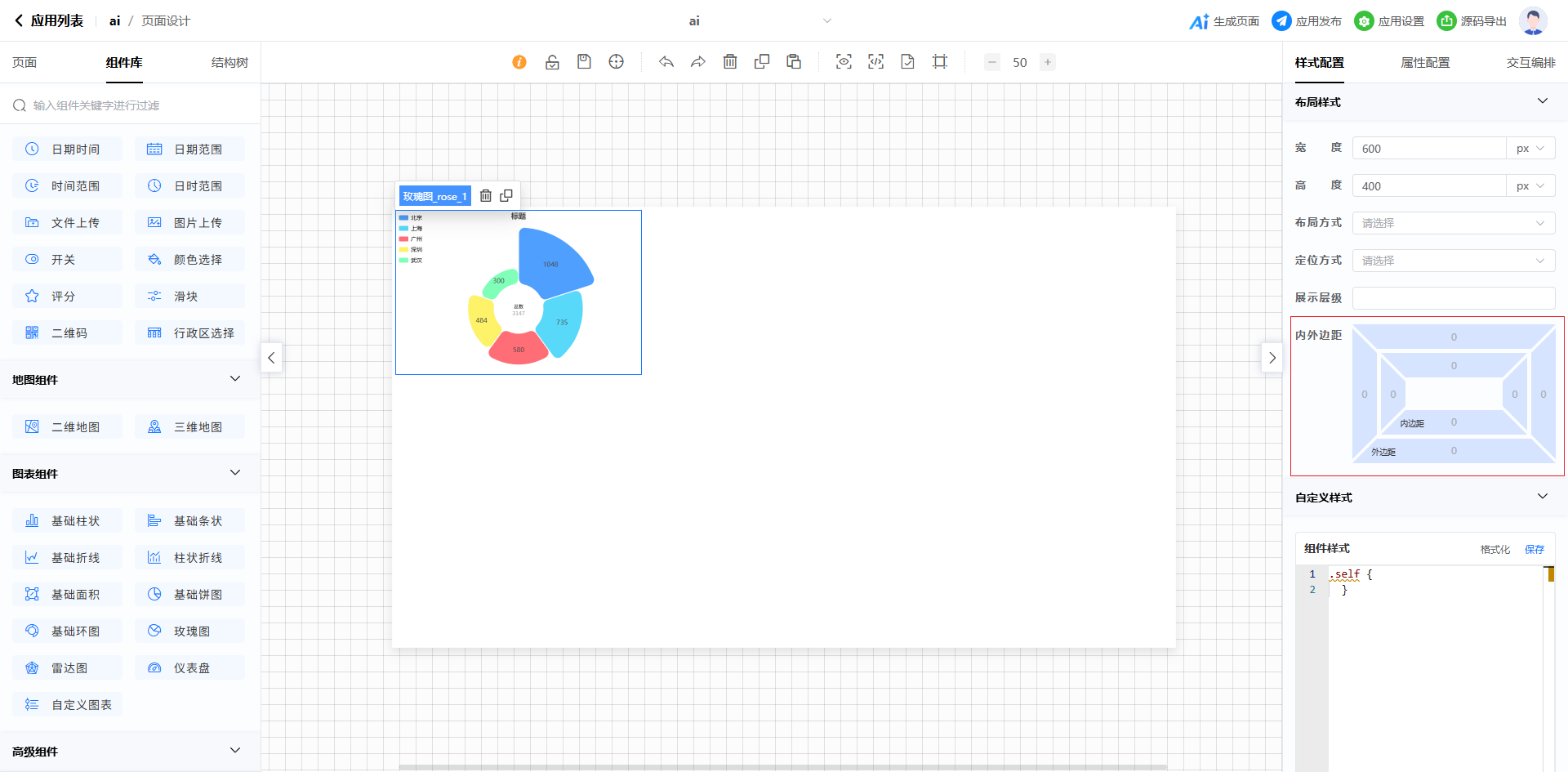Collapse the right configuration panel
The height and width of the screenshot is (772, 1568).
[1272, 358]
